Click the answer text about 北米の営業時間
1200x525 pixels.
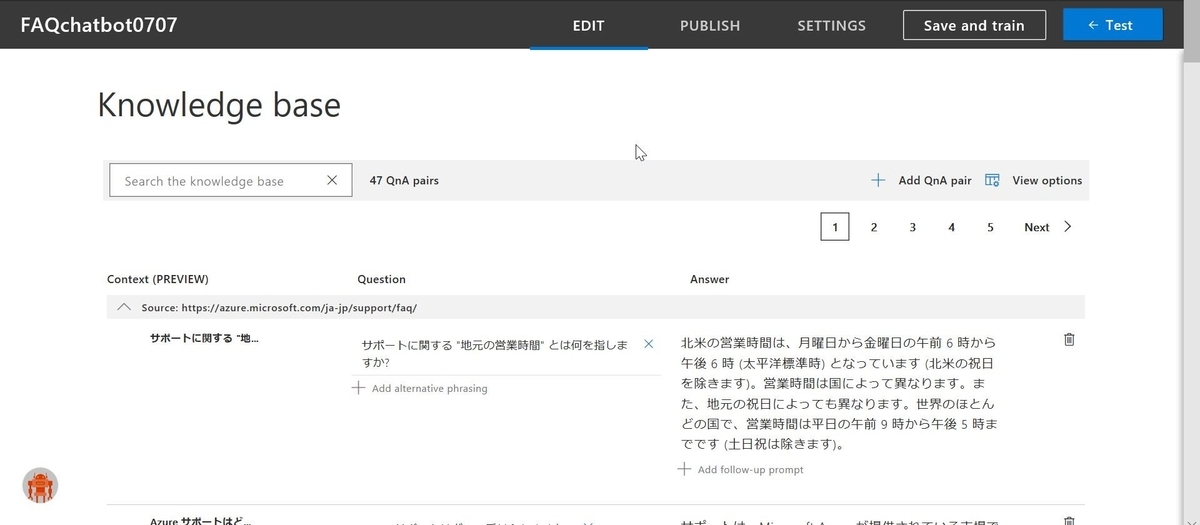click(839, 393)
